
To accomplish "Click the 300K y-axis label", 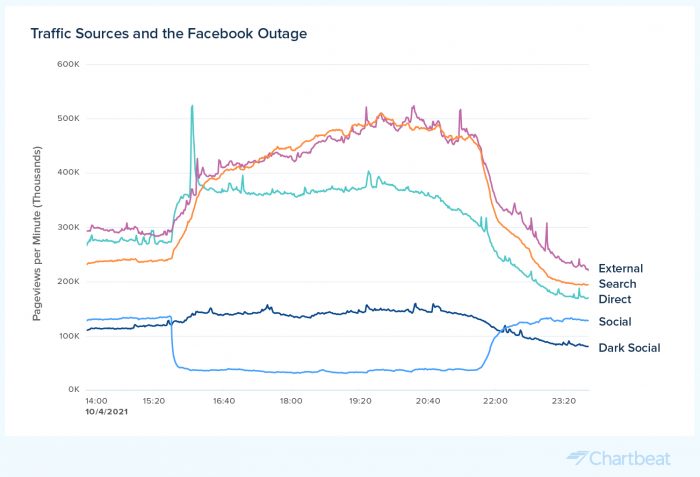I will click(68, 227).
